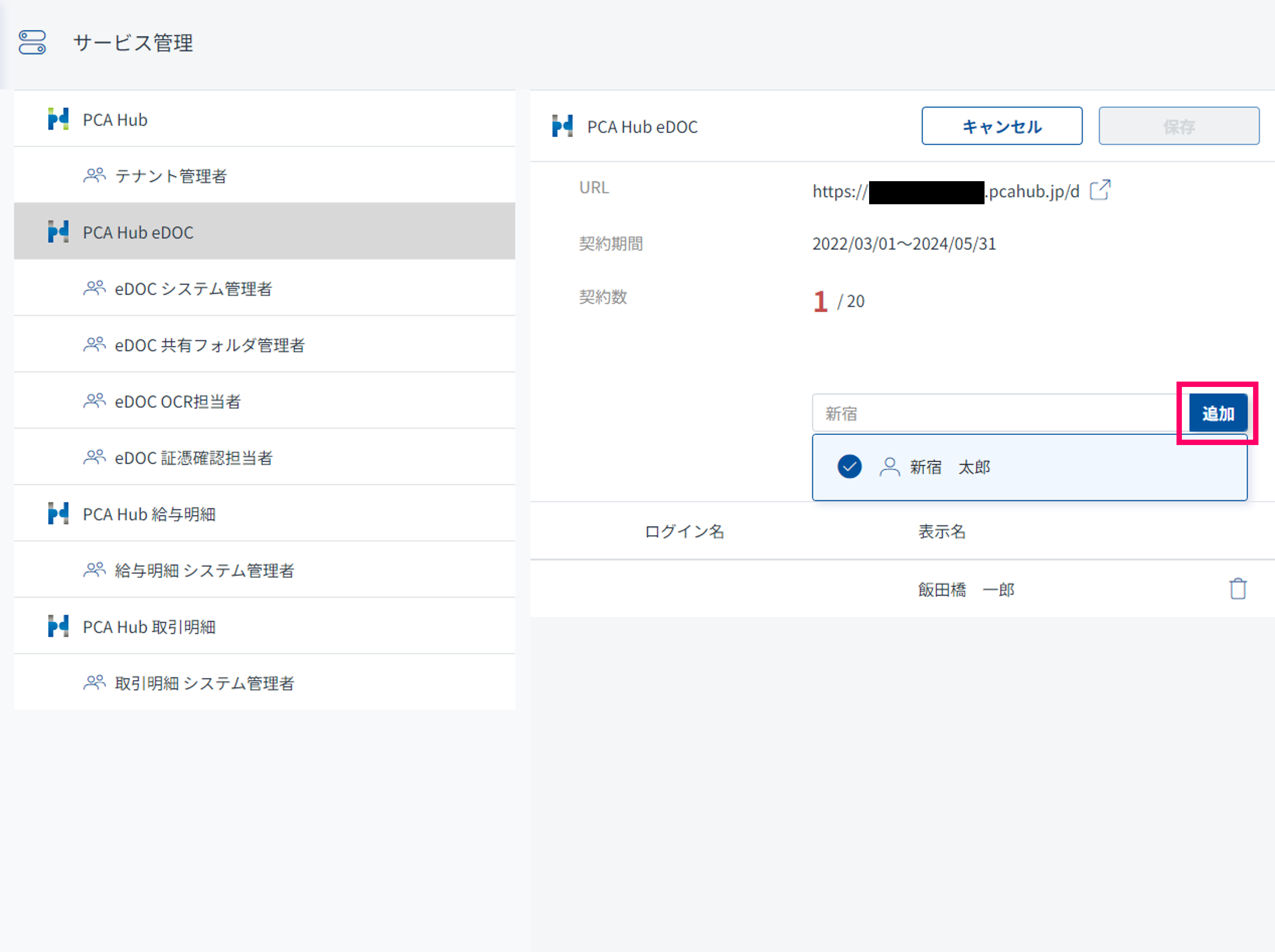Select eDOC 共有フォルダ管理者 in the sidebar
Image resolution: width=1275 pixels, height=952 pixels.
point(209,345)
